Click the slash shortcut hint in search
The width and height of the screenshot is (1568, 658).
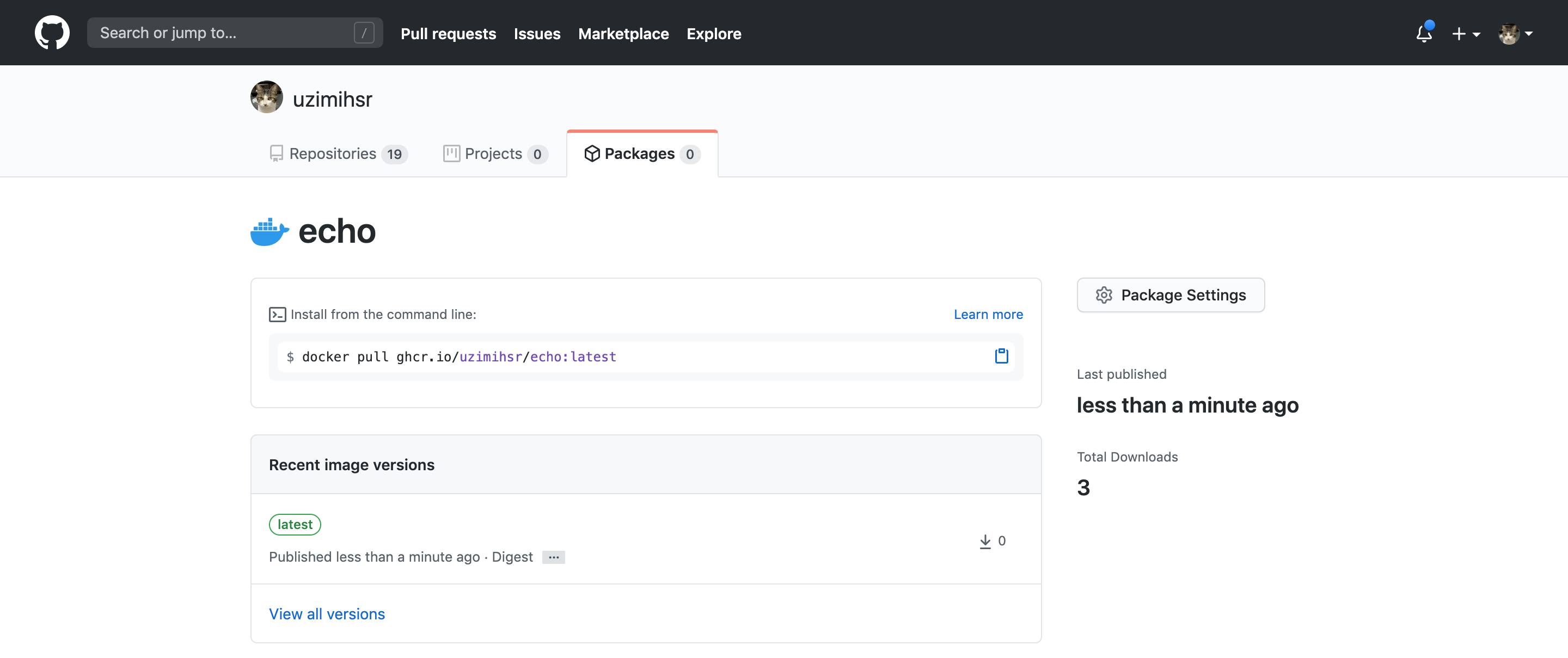click(364, 33)
